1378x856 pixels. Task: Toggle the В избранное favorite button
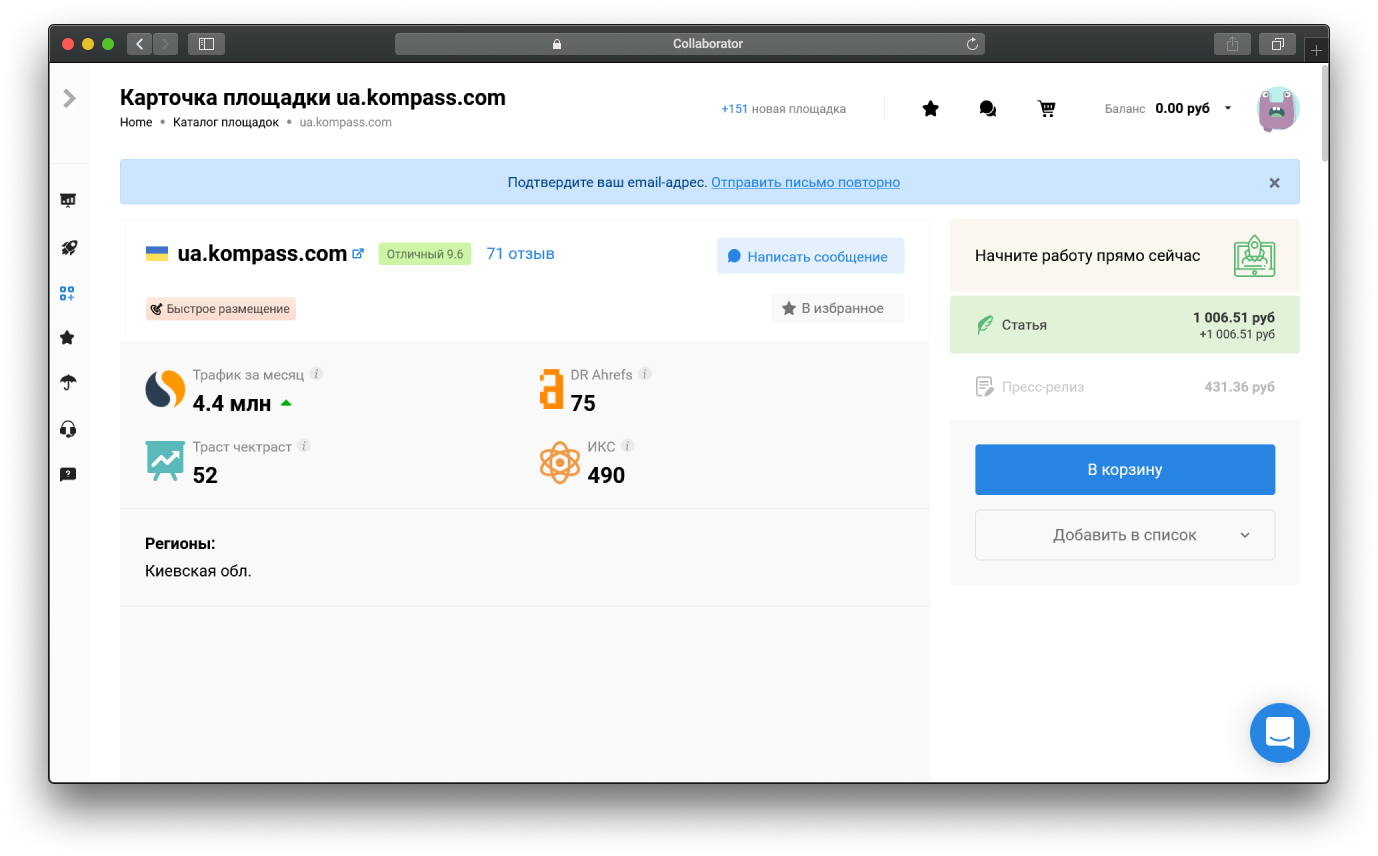(837, 308)
